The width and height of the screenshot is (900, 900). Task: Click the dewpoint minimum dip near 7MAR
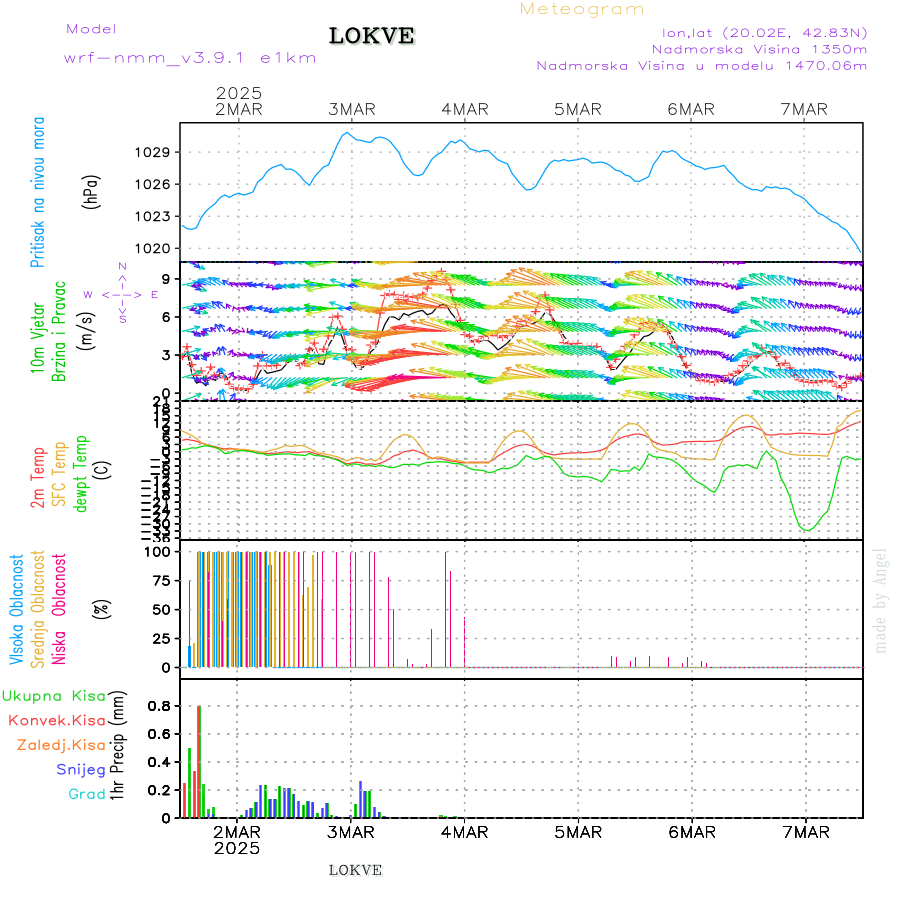807,529
